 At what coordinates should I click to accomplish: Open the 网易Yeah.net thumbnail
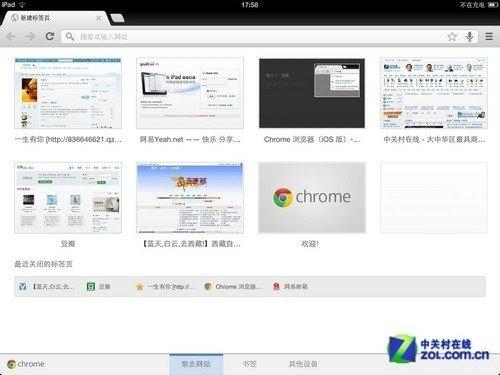190,93
